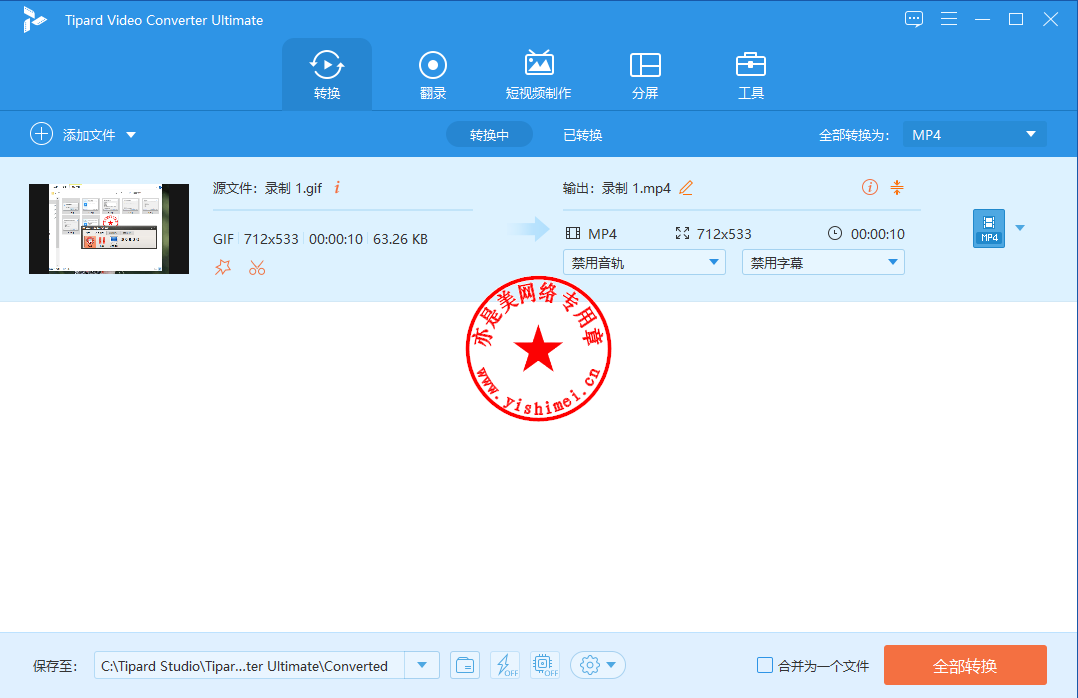Click the output name 录制 1.mp4
Image resolution: width=1078 pixels, height=698 pixels.
tap(636, 188)
